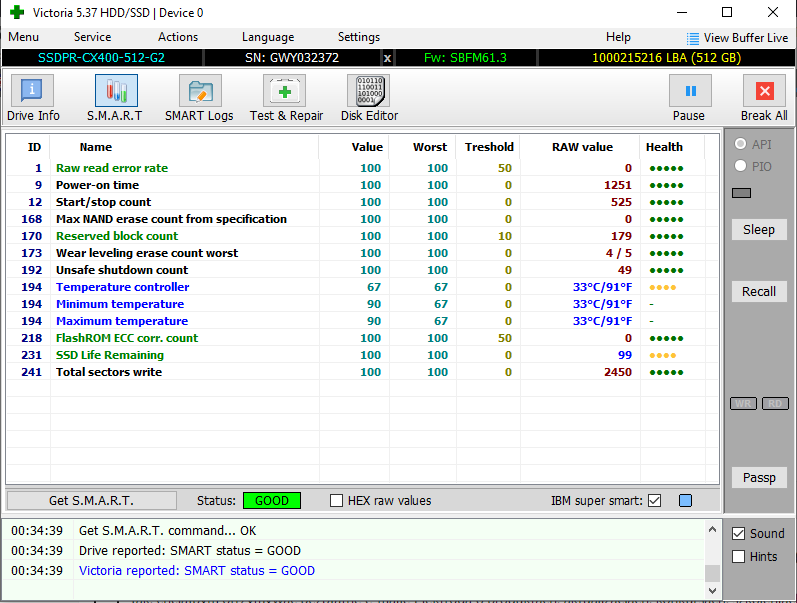The height and width of the screenshot is (603, 797).
Task: Open the Actions menu
Action: pyautogui.click(x=178, y=37)
